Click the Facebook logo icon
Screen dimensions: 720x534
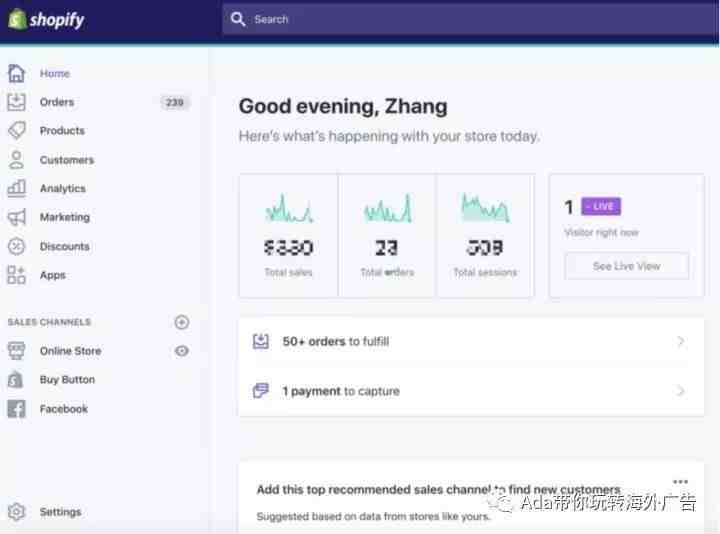(x=17, y=409)
